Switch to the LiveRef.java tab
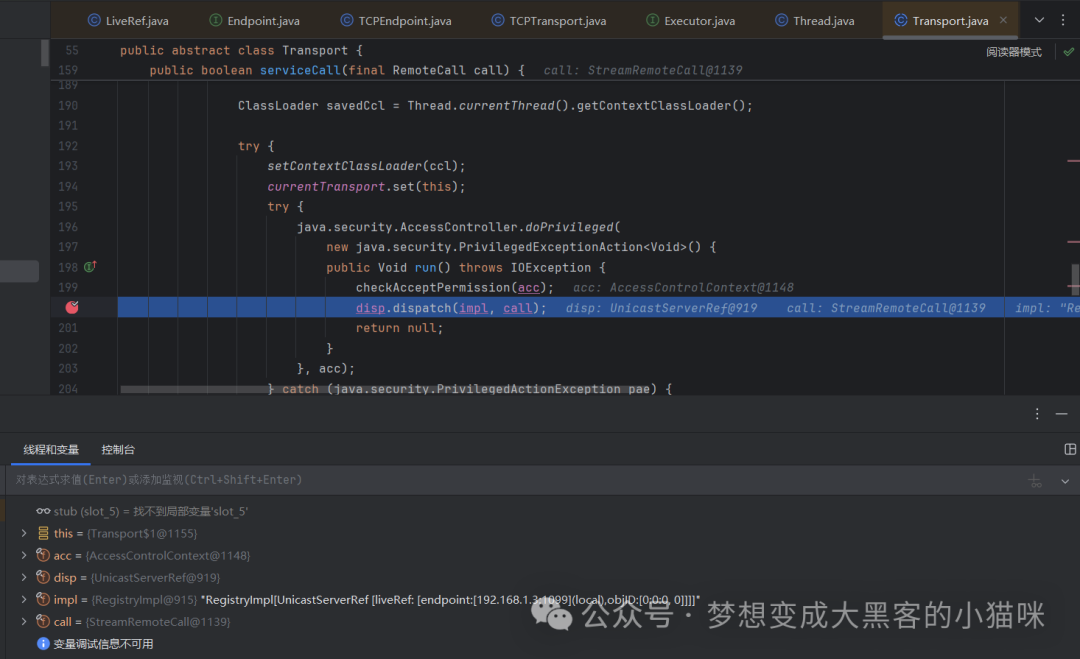The image size is (1080, 659). pyautogui.click(x=128, y=21)
